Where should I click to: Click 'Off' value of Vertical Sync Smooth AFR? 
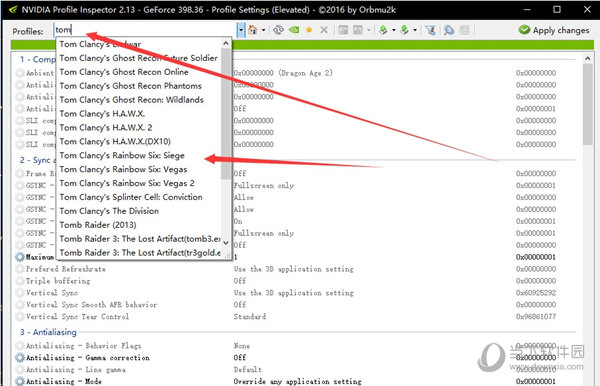240,305
